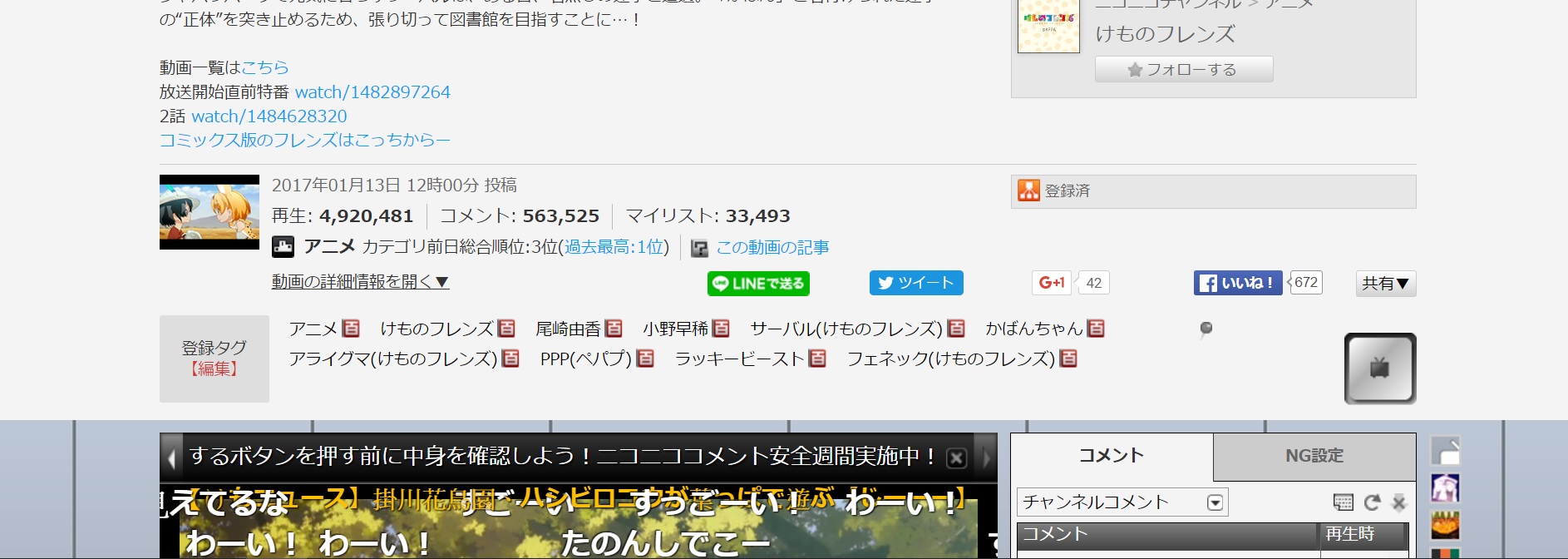Expand the 共有▼ share menu
The image size is (1568, 559).
[1386, 284]
